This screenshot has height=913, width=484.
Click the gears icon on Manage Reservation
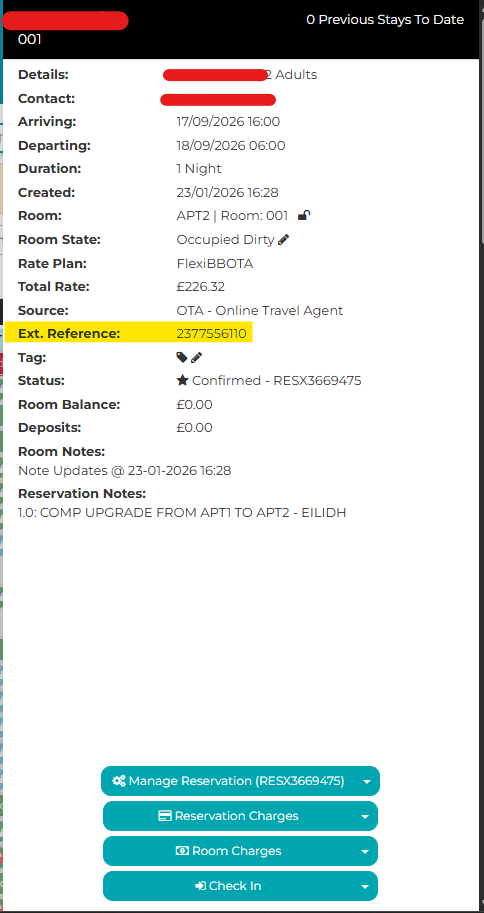tap(119, 781)
